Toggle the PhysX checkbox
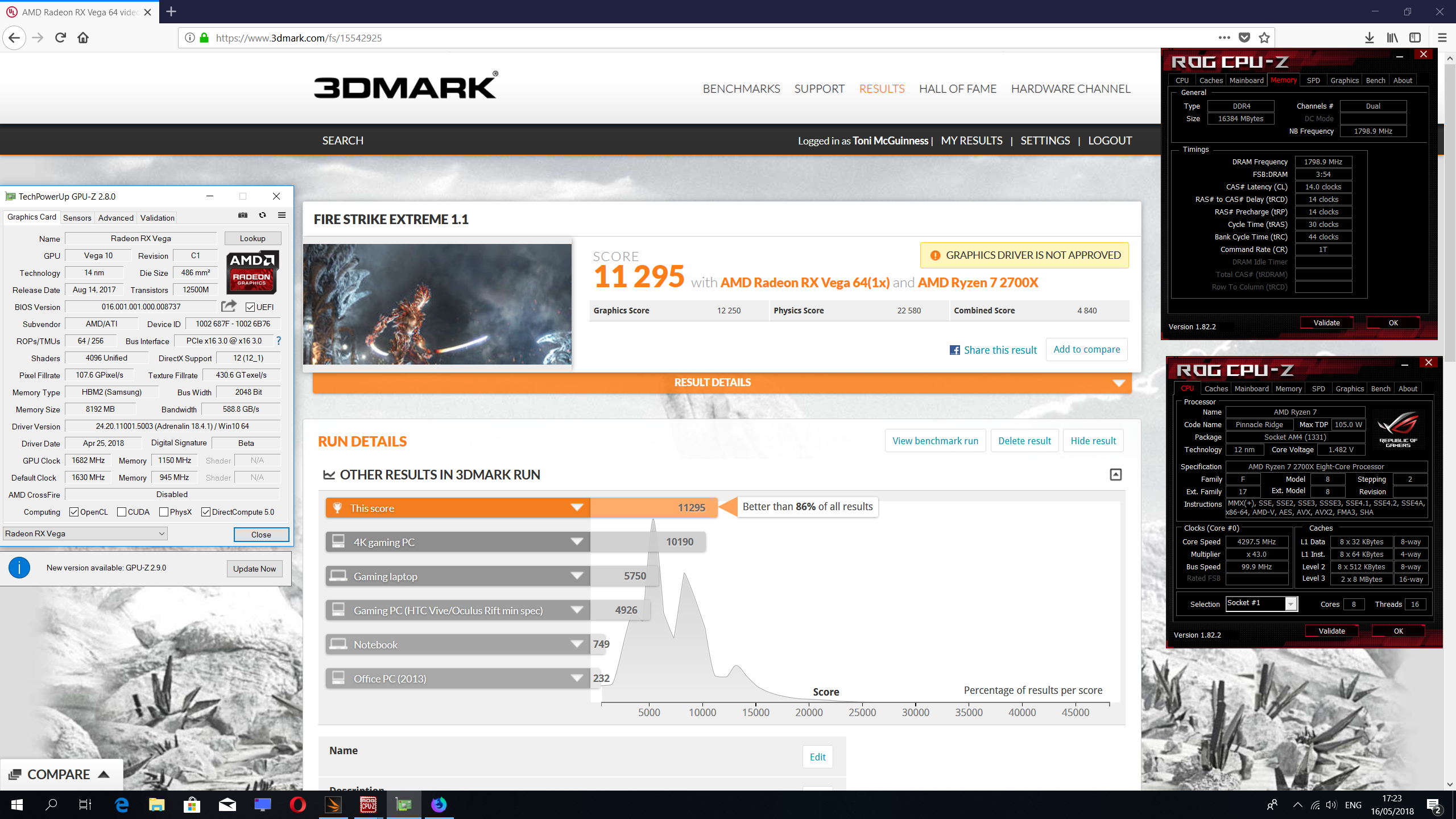This screenshot has width=1456, height=819. pos(164,512)
